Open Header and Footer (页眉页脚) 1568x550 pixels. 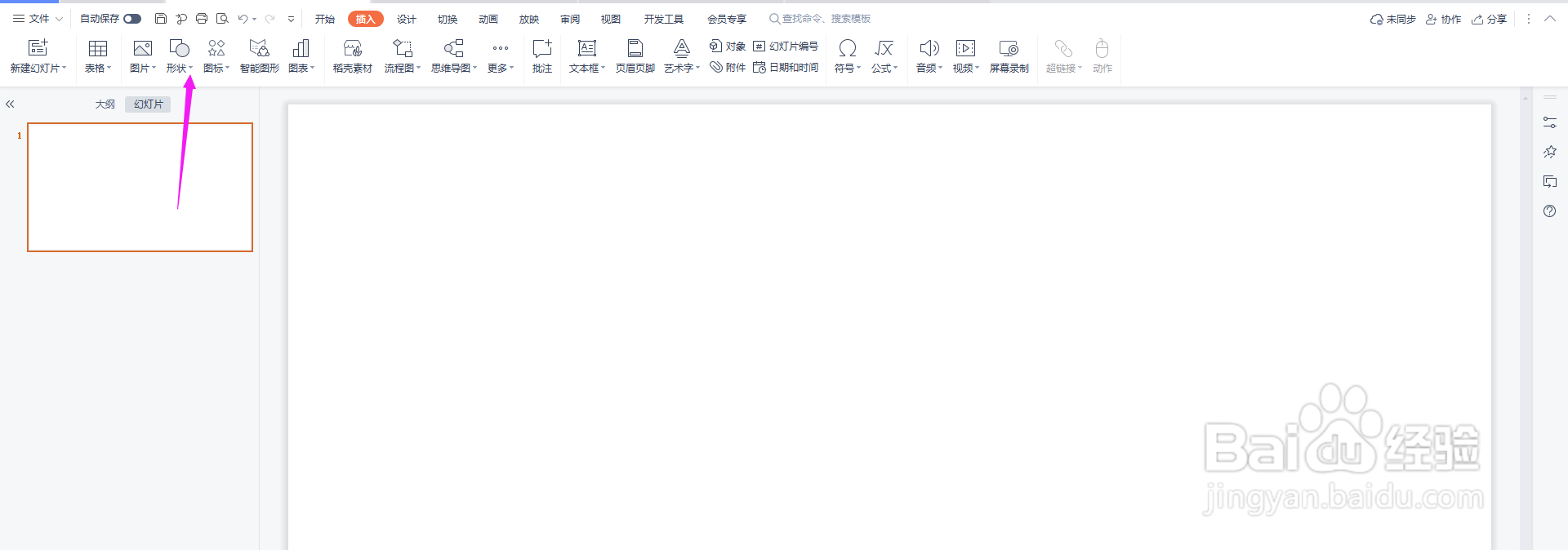[635, 56]
